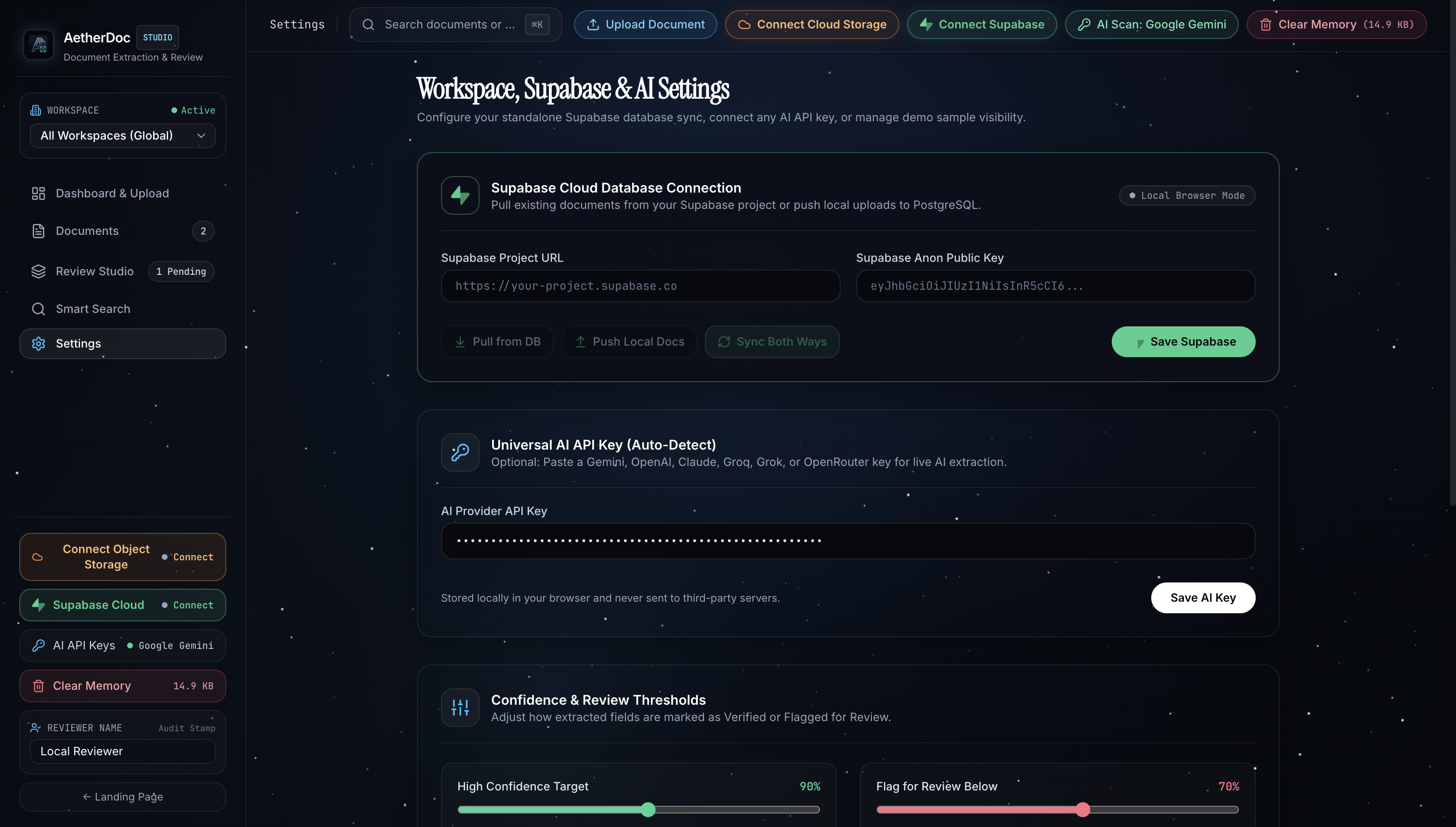Click the key icon in the Universal AI API Key card
Image resolution: width=1456 pixels, height=827 pixels.
point(460,452)
